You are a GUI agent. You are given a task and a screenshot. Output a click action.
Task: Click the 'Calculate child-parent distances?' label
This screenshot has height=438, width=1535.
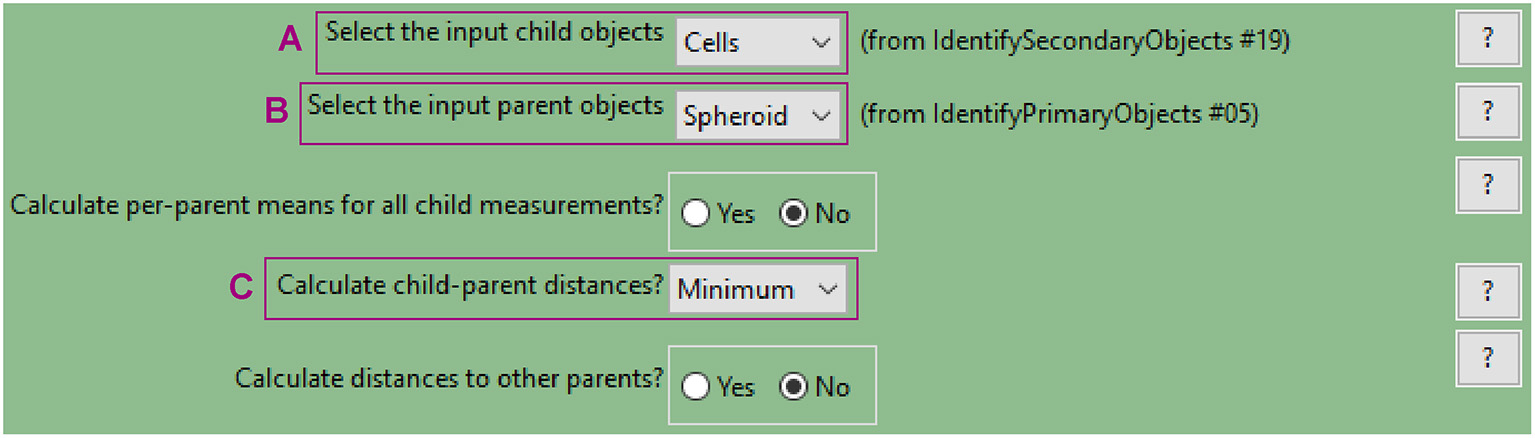[470, 285]
